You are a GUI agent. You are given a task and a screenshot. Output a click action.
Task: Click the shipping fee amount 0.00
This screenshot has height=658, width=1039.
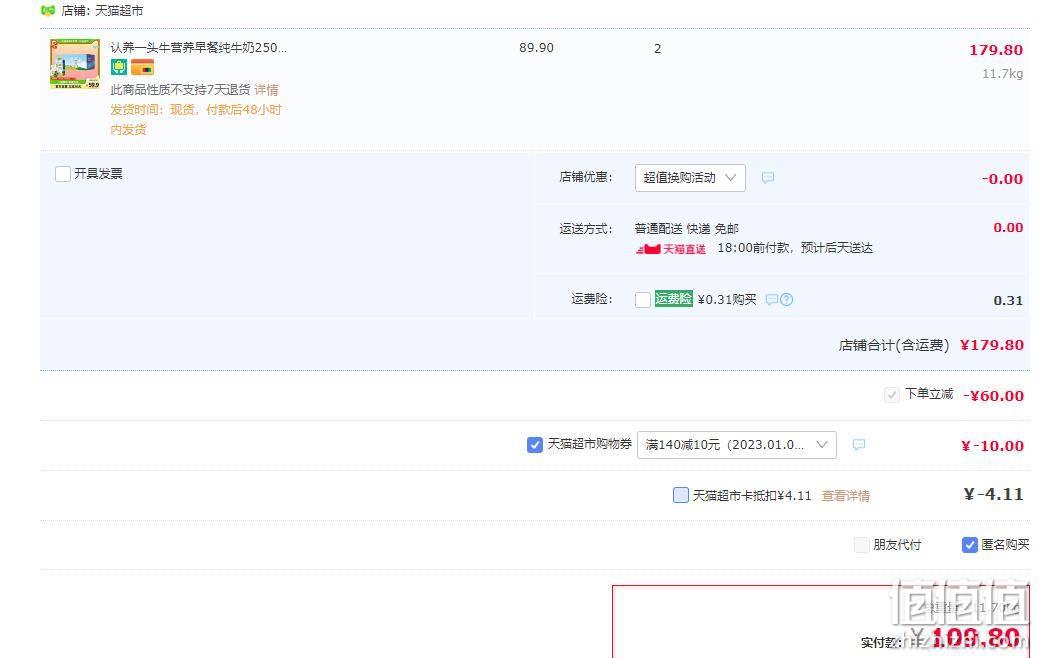pos(1008,227)
